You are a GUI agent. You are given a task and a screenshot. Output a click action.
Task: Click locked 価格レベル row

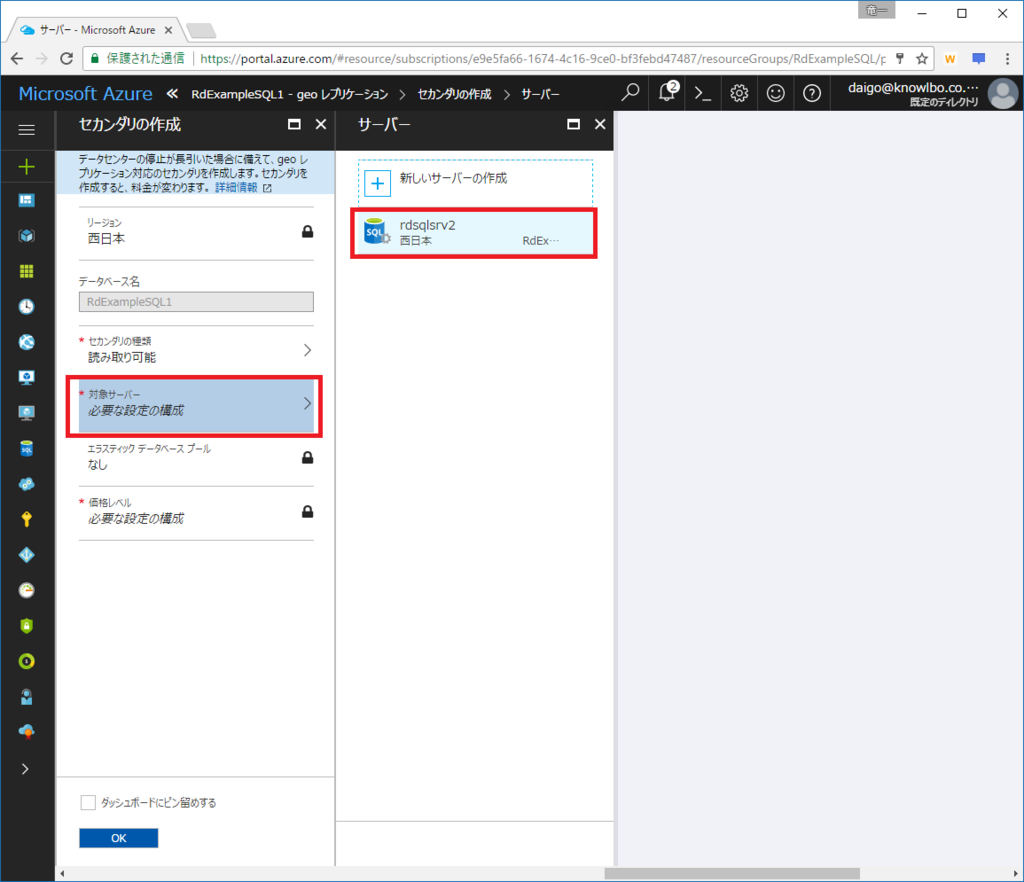(196, 512)
